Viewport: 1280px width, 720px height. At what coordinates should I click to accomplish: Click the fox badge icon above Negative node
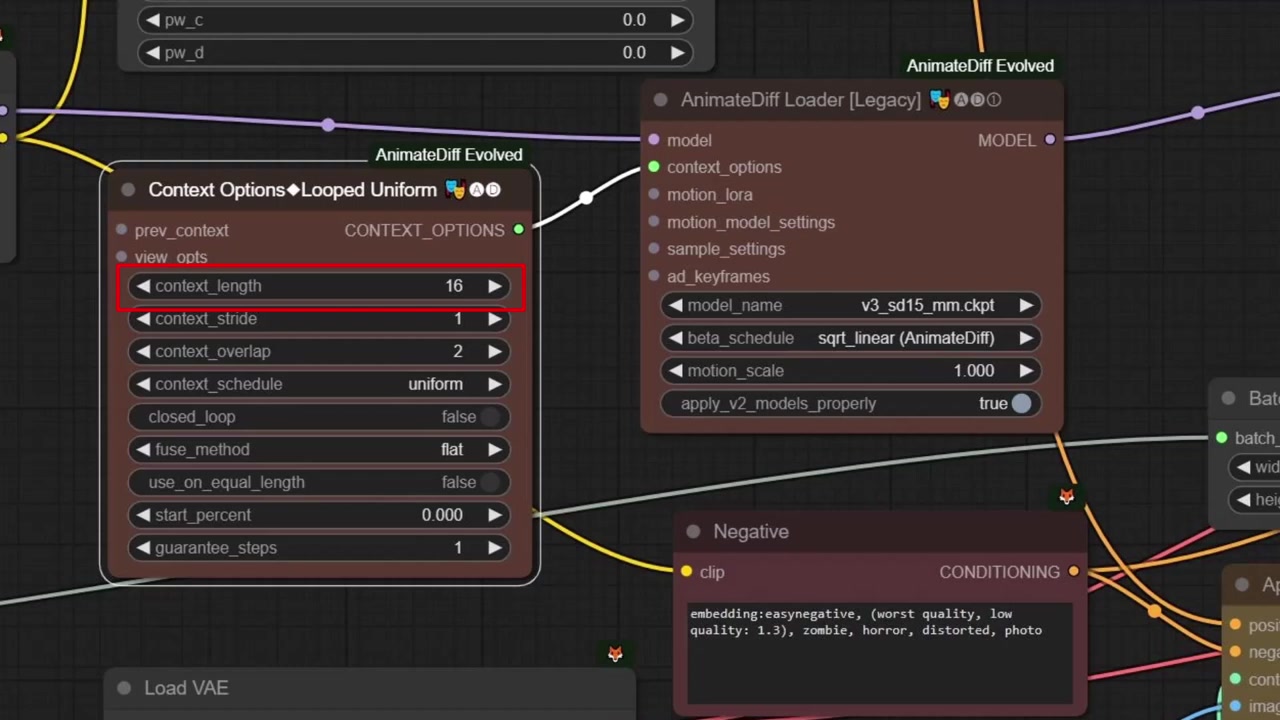point(1067,496)
